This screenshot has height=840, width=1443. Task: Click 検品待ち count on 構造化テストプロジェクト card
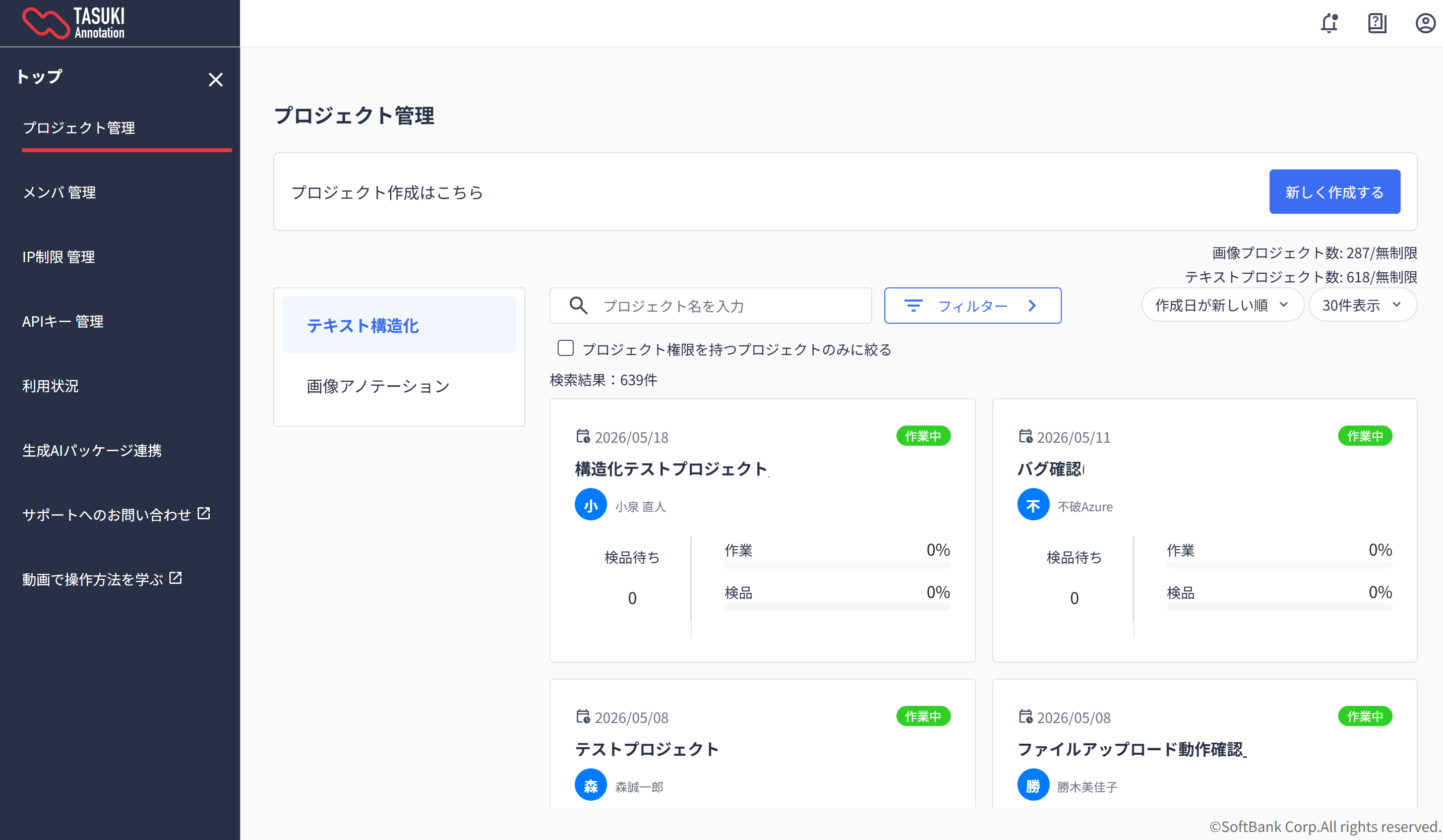pos(632,598)
